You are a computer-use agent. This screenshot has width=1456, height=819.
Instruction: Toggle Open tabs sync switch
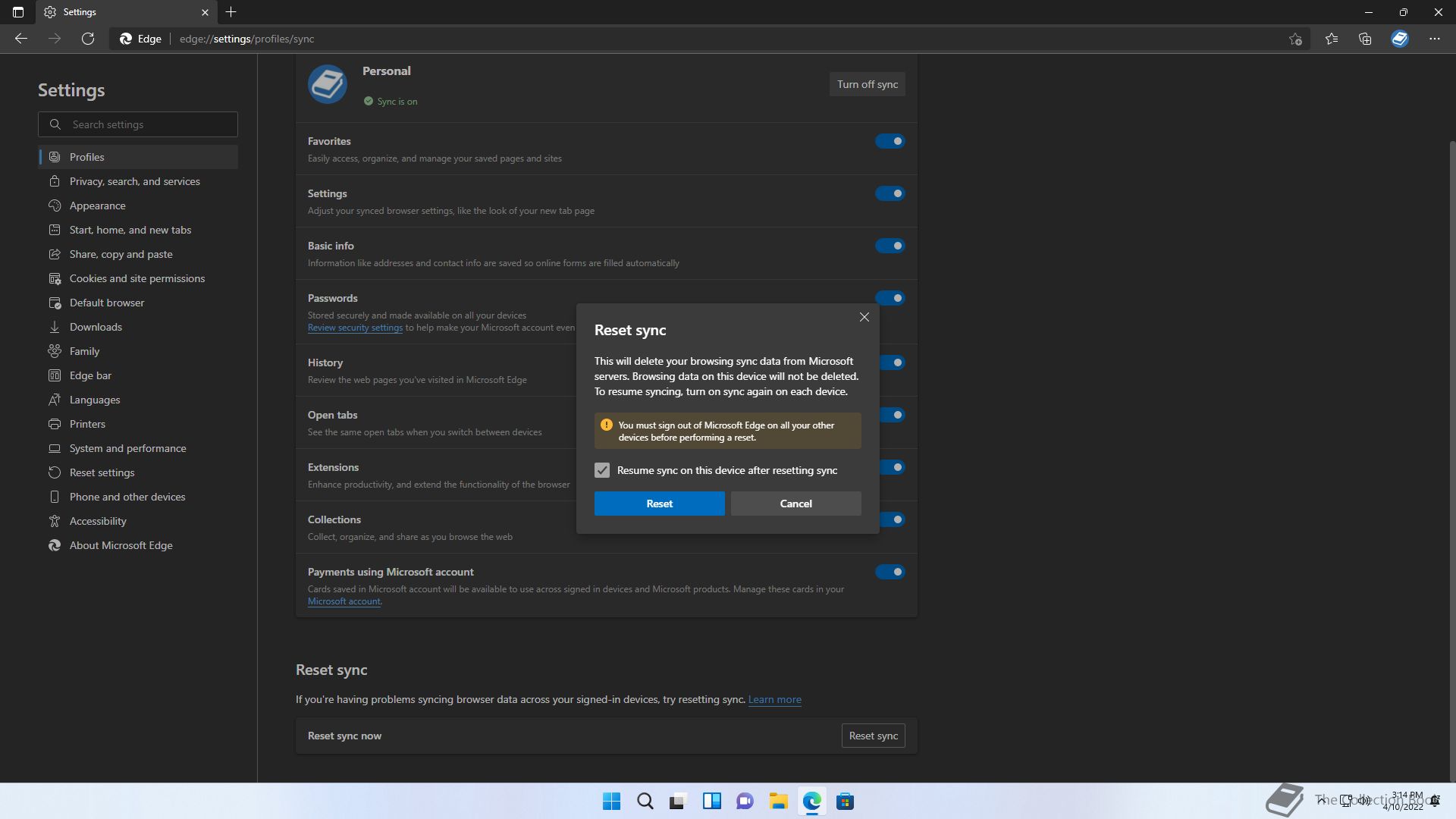point(893,415)
